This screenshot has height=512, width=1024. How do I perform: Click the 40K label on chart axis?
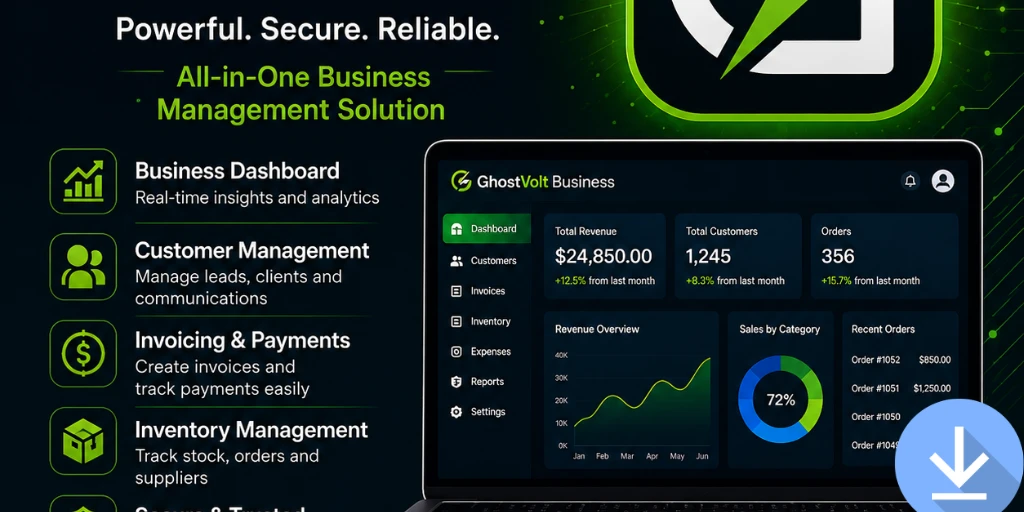(x=562, y=355)
